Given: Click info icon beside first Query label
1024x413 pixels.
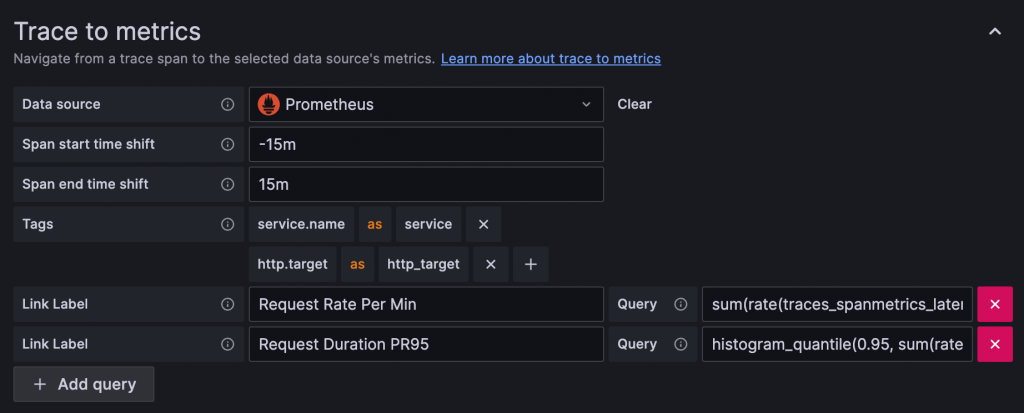Looking at the screenshot, I should coord(680,304).
